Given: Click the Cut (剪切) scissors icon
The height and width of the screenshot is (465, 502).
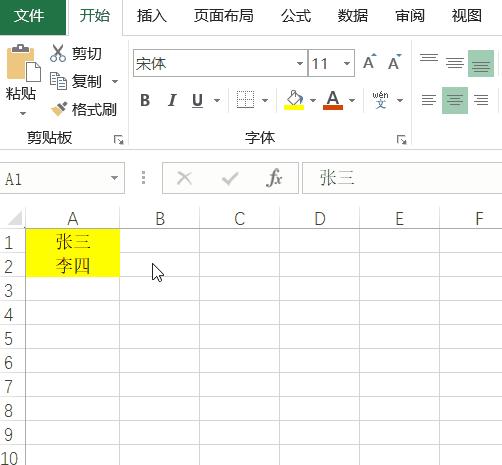Looking at the screenshot, I should pos(58,53).
